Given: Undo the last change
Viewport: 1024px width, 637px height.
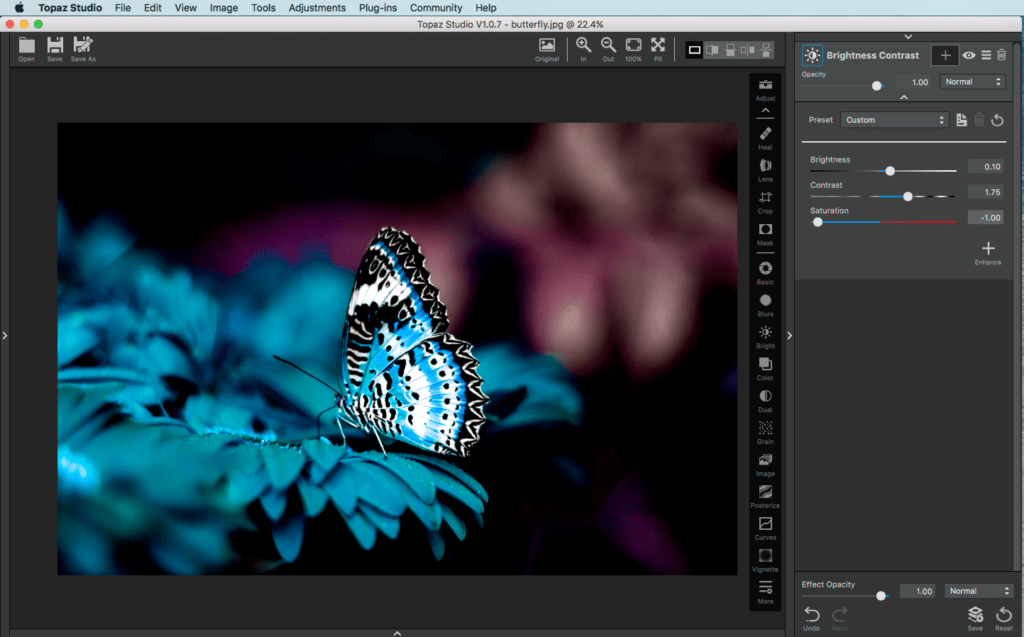Looking at the screenshot, I should tap(812, 618).
